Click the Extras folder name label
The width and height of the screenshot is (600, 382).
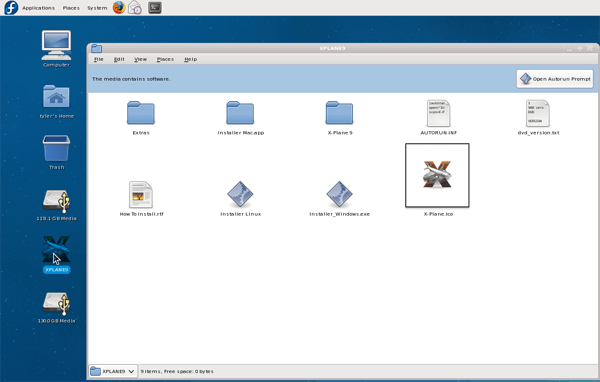click(141, 133)
